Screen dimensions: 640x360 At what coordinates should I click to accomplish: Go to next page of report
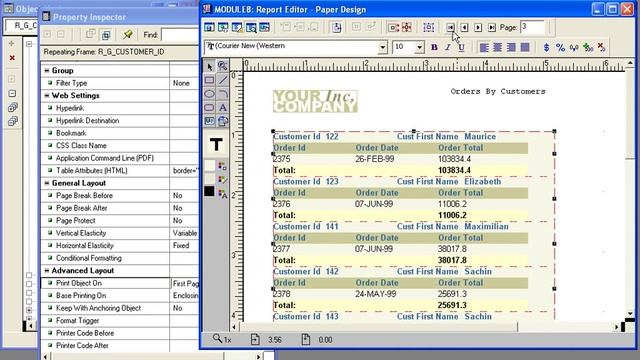pos(478,27)
